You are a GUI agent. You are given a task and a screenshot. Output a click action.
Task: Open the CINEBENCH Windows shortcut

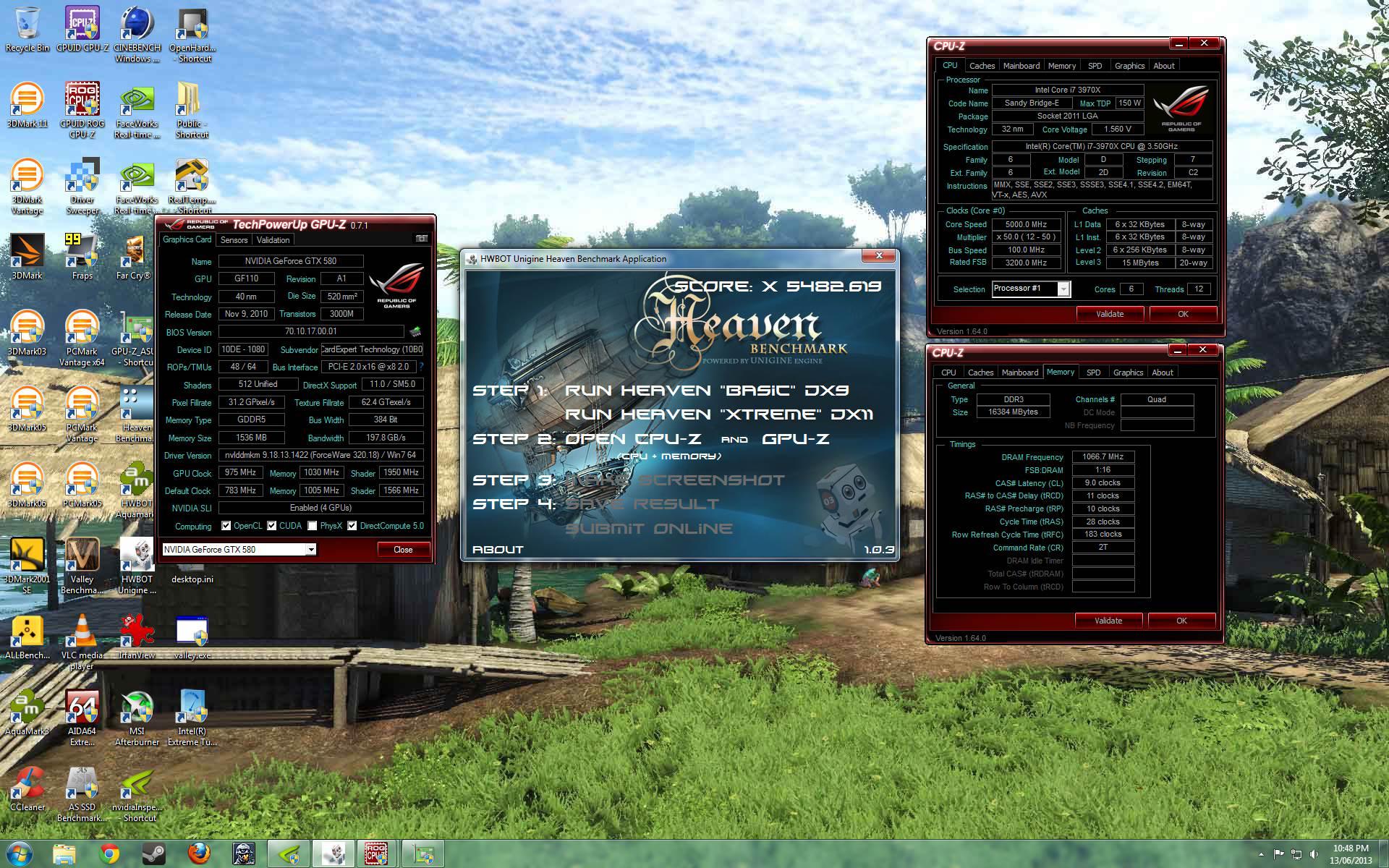point(137,34)
